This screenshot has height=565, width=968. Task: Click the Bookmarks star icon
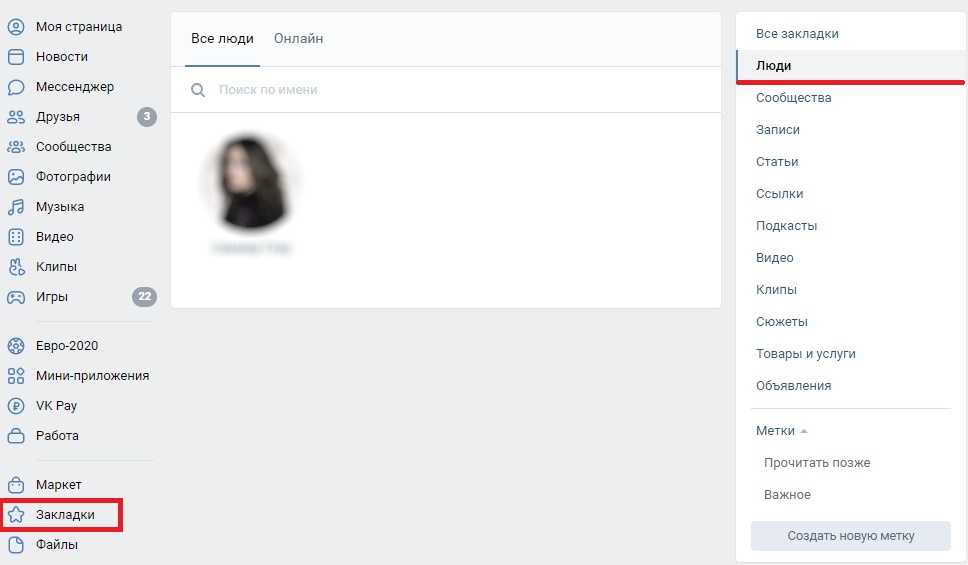pos(16,515)
